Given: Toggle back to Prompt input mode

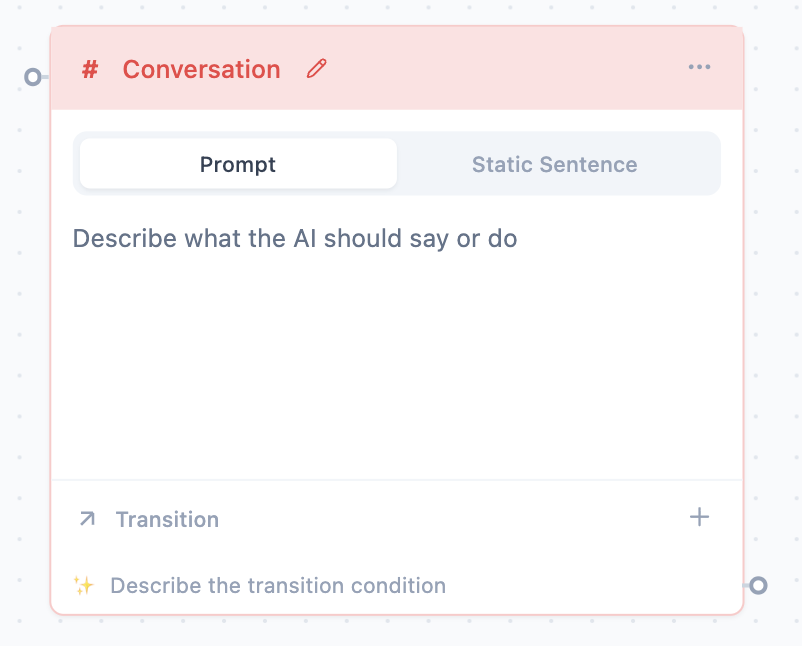Looking at the screenshot, I should click(237, 164).
